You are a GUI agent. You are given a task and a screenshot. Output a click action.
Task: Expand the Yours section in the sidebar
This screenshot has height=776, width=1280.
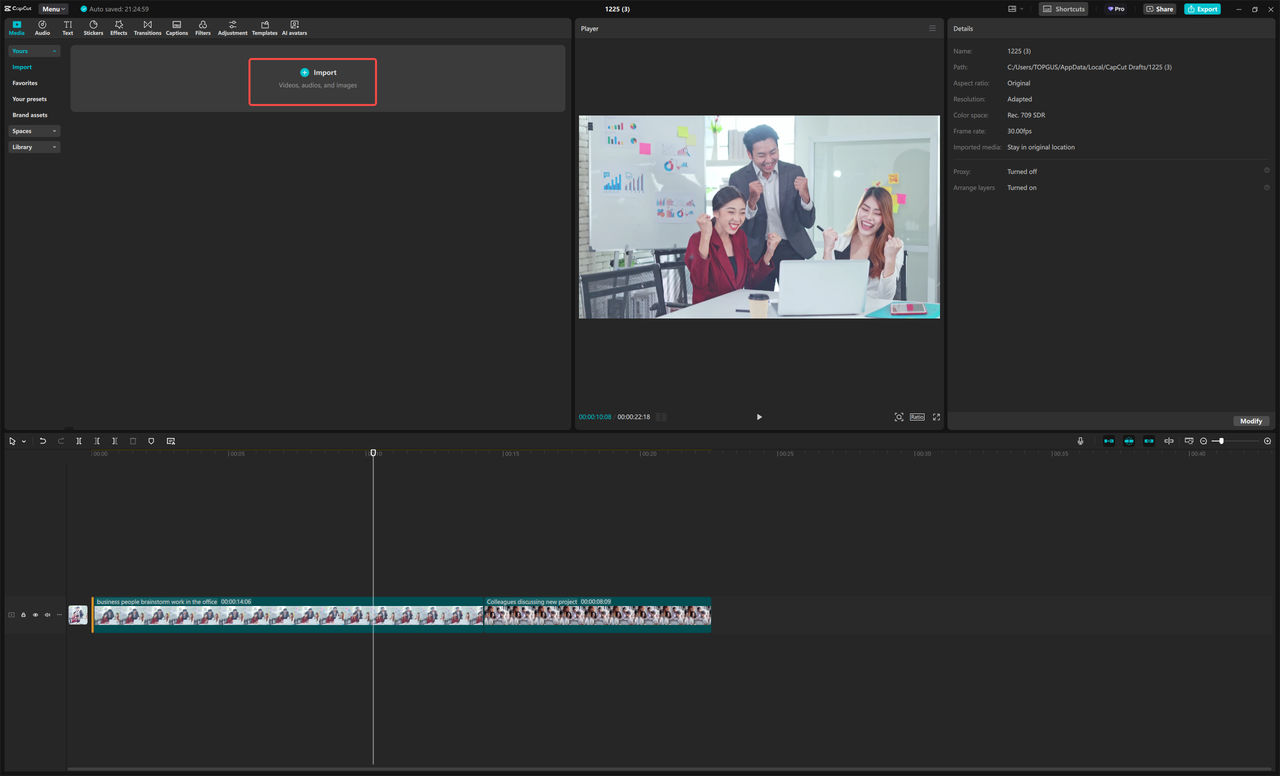tap(34, 51)
